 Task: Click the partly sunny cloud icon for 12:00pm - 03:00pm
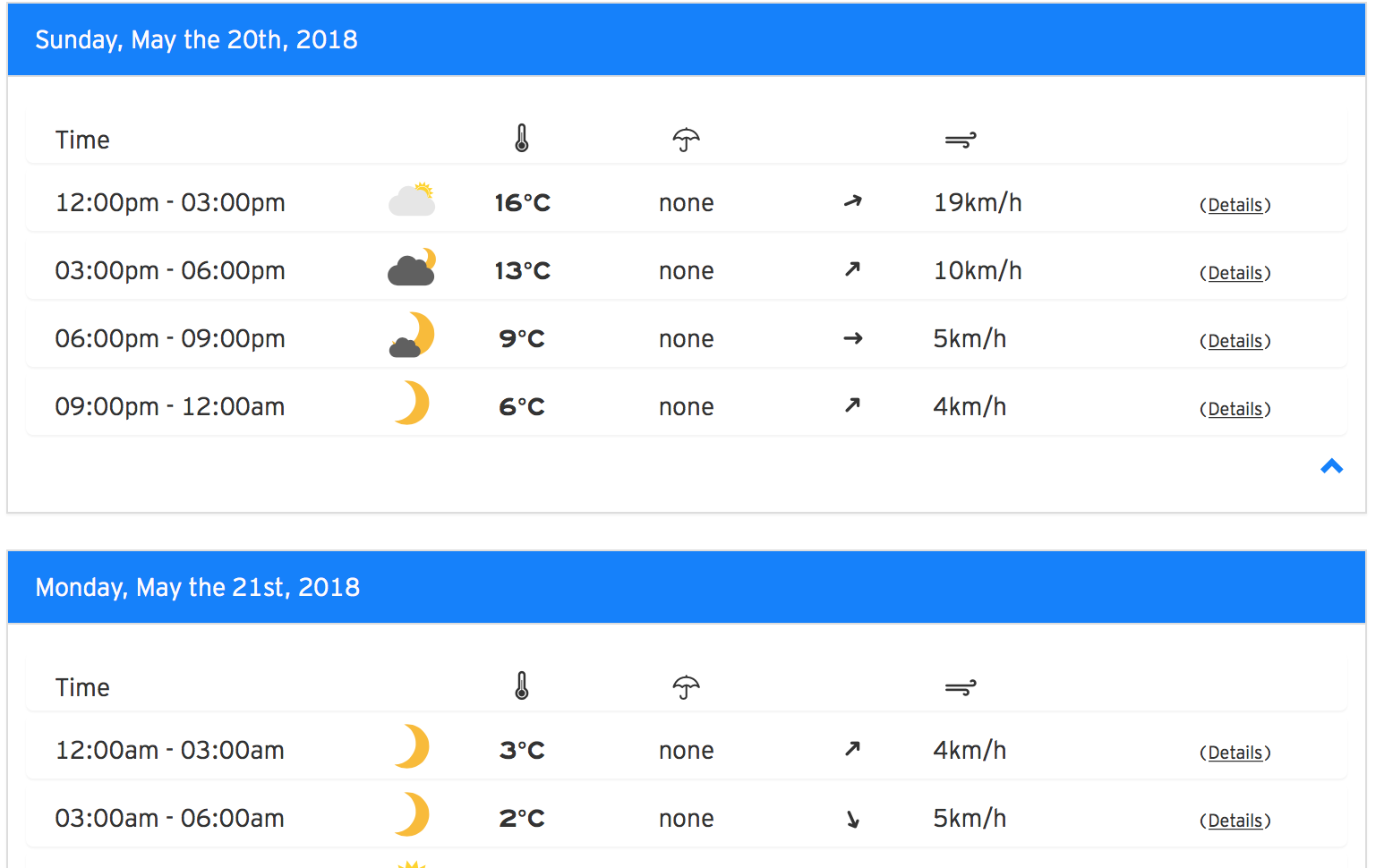tap(412, 200)
